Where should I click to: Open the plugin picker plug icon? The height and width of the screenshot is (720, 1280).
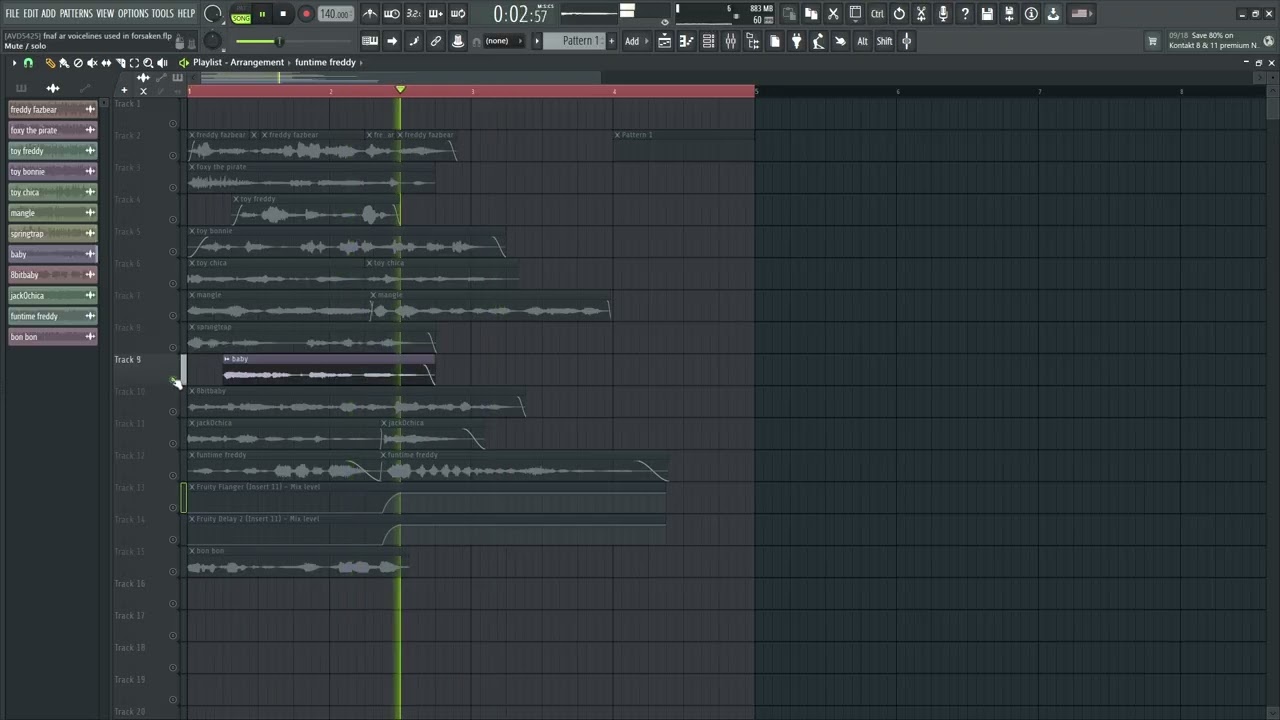click(796, 41)
